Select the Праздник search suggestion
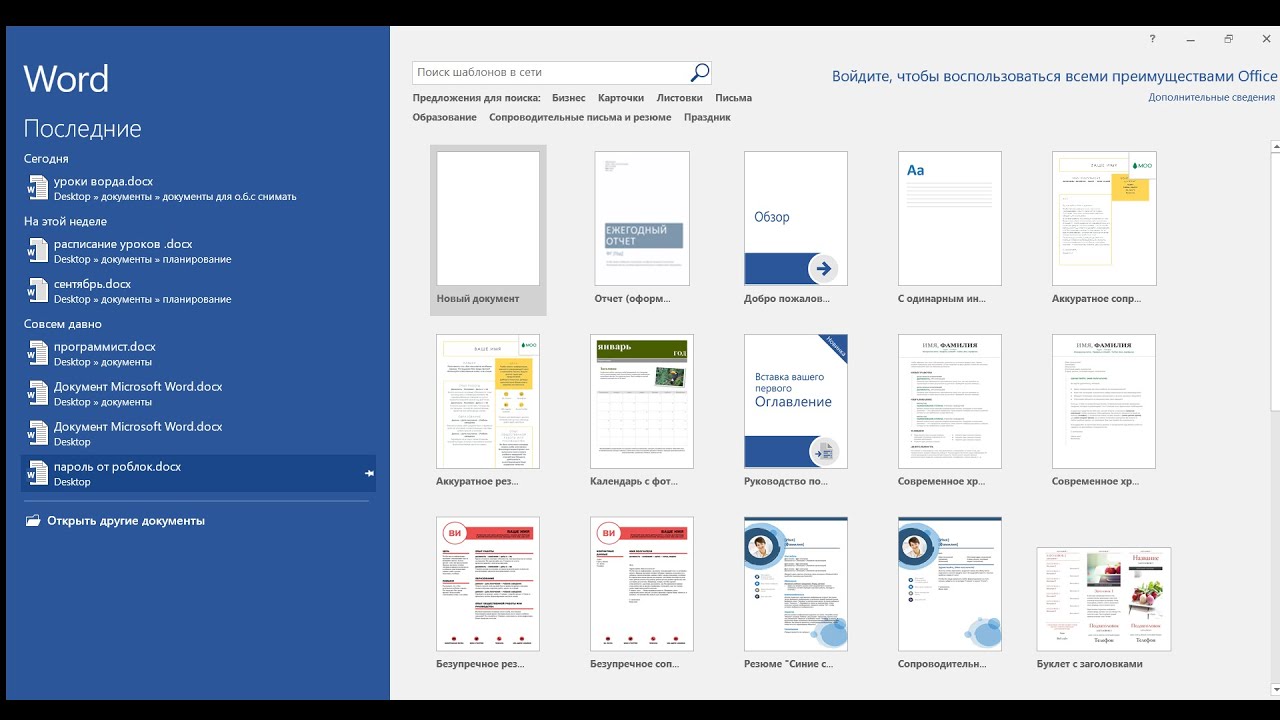1280x720 pixels. 707,117
